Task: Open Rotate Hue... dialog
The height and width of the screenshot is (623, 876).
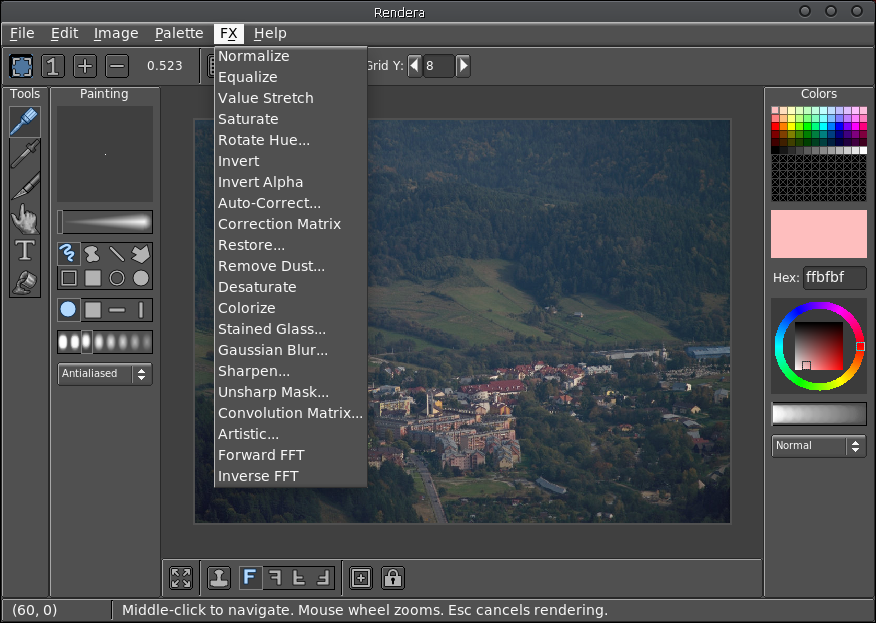Action: point(291,140)
